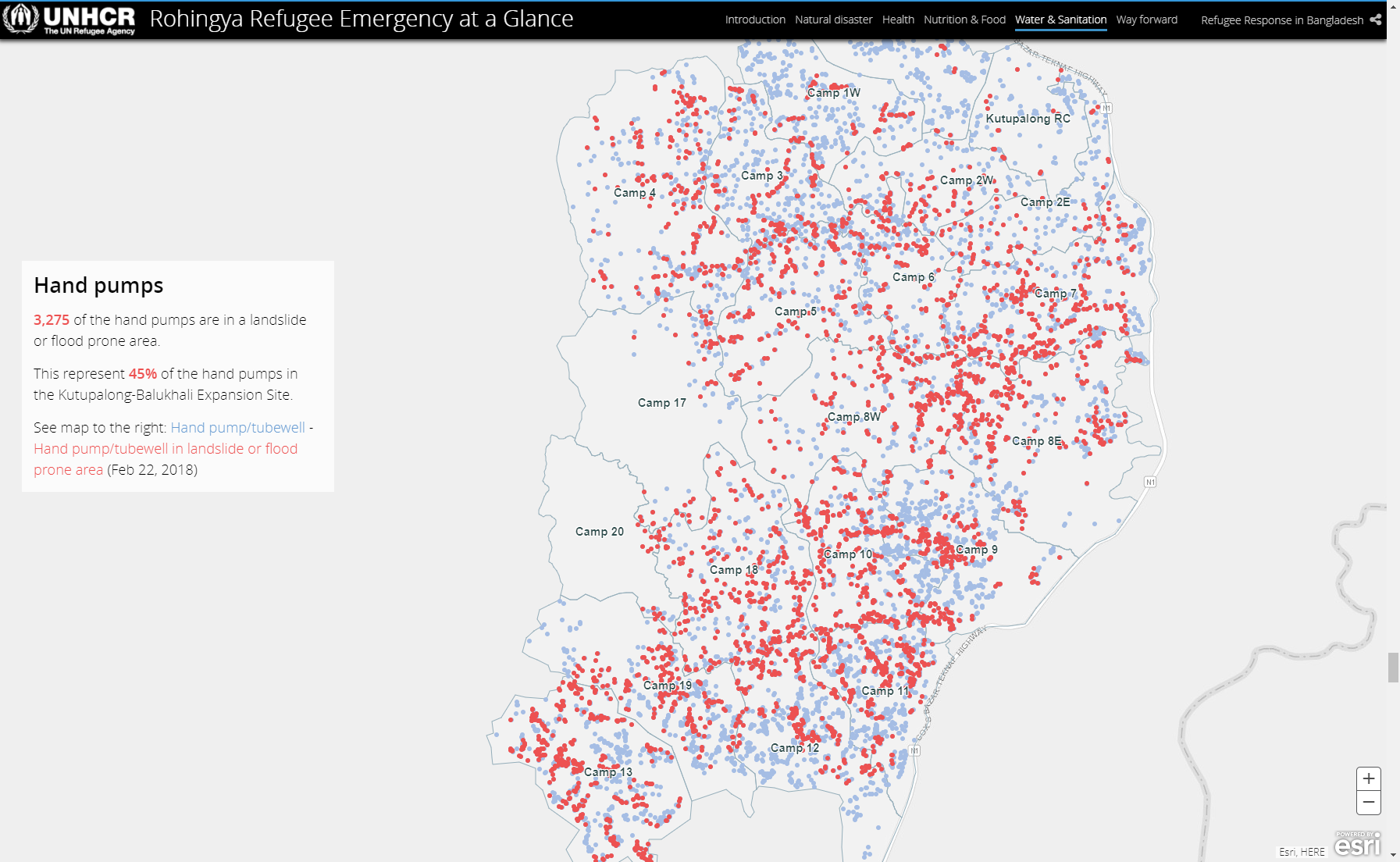Click the Esri logo on the map

(x=1358, y=844)
